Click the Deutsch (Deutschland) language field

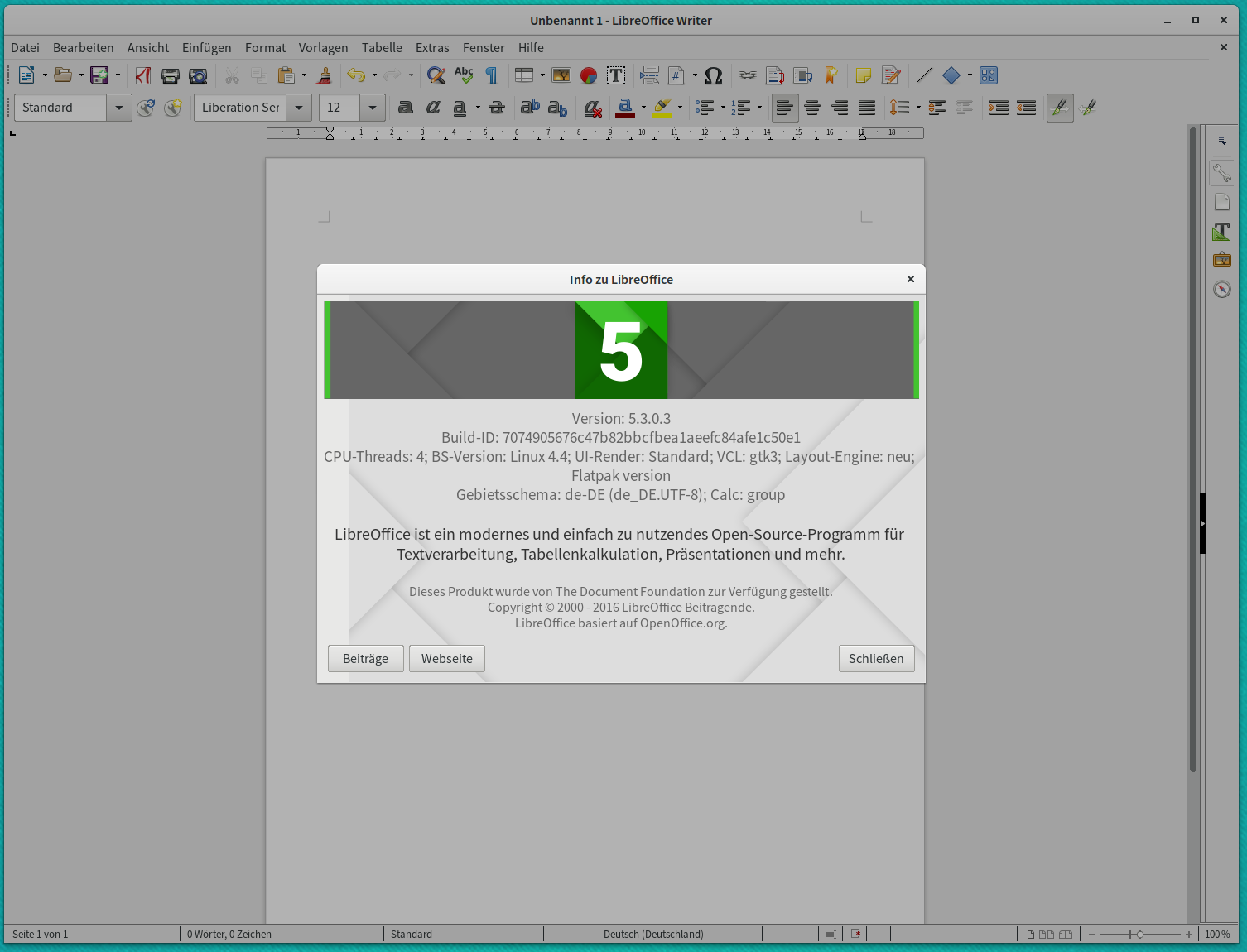[x=653, y=934]
